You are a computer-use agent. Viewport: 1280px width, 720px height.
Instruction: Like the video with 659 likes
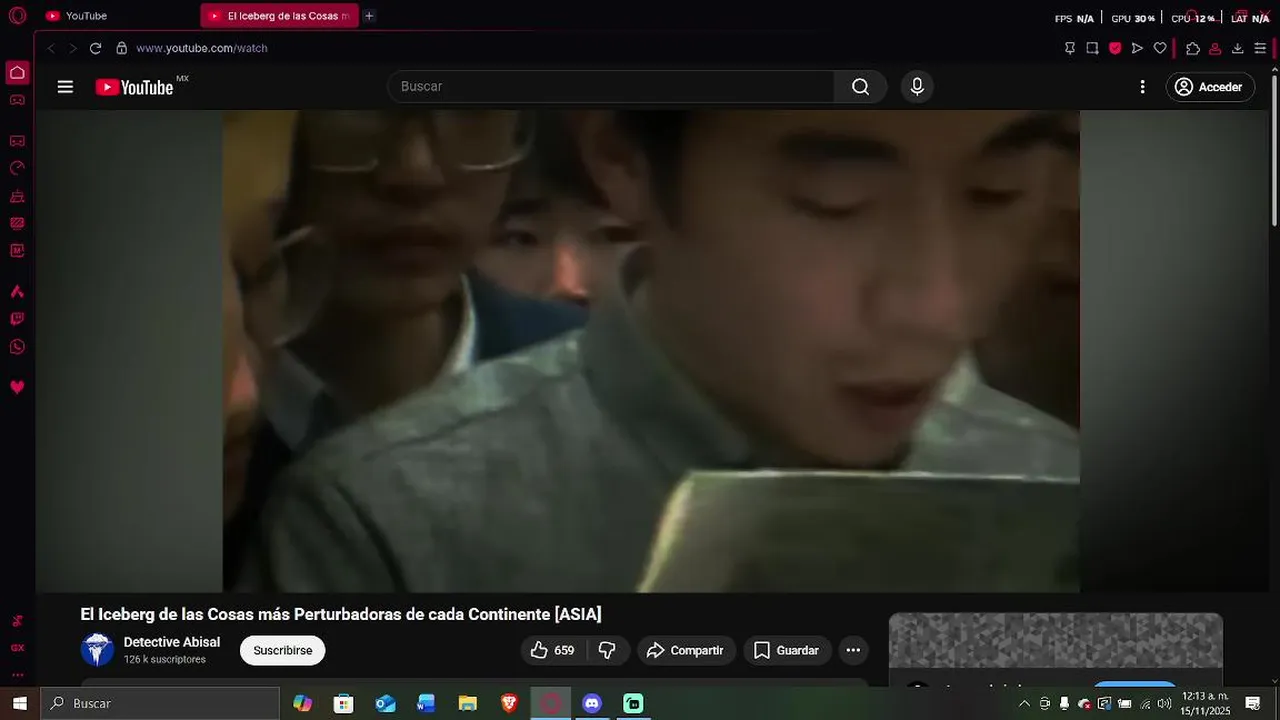553,650
